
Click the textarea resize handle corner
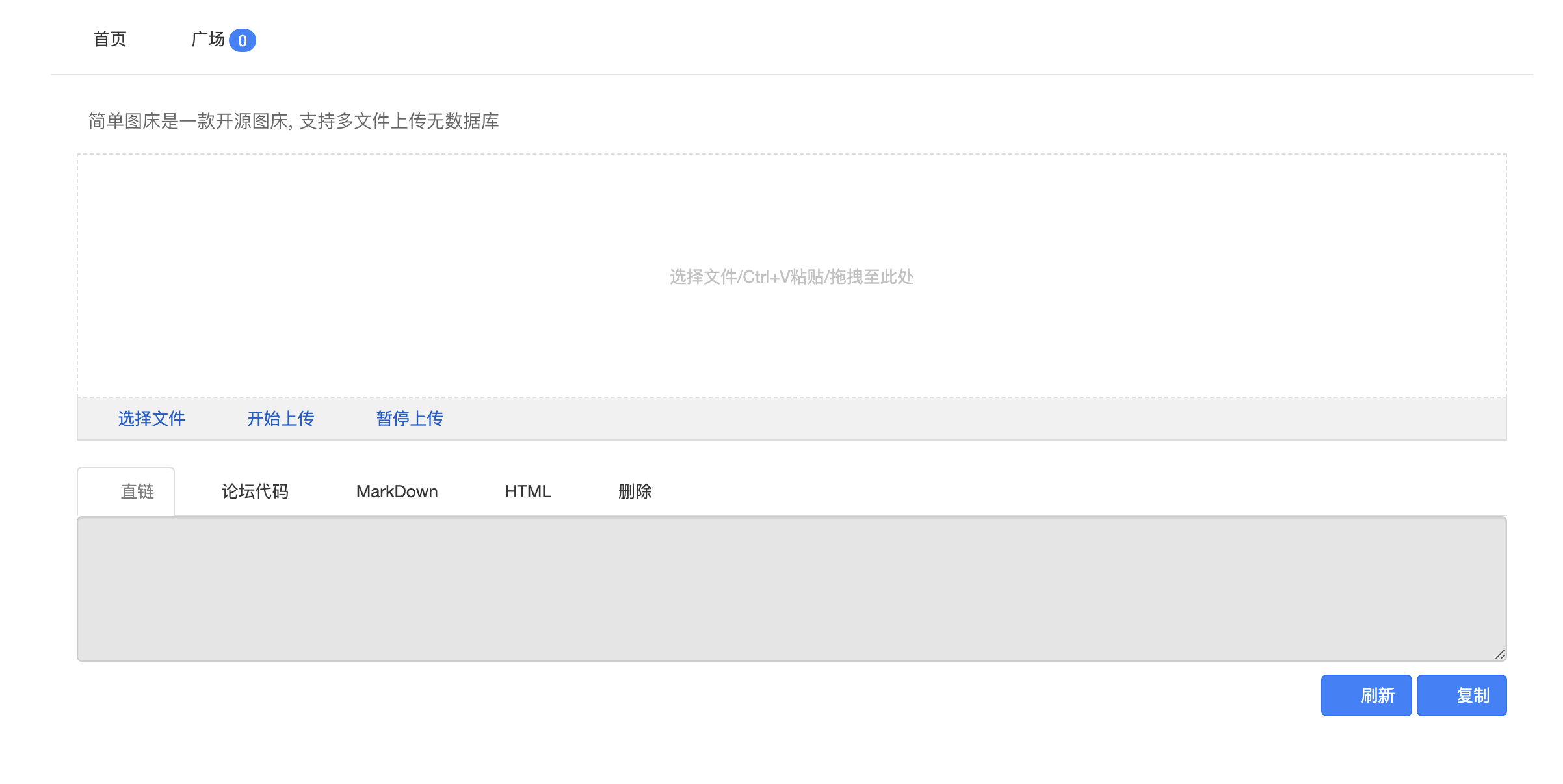(x=1500, y=655)
